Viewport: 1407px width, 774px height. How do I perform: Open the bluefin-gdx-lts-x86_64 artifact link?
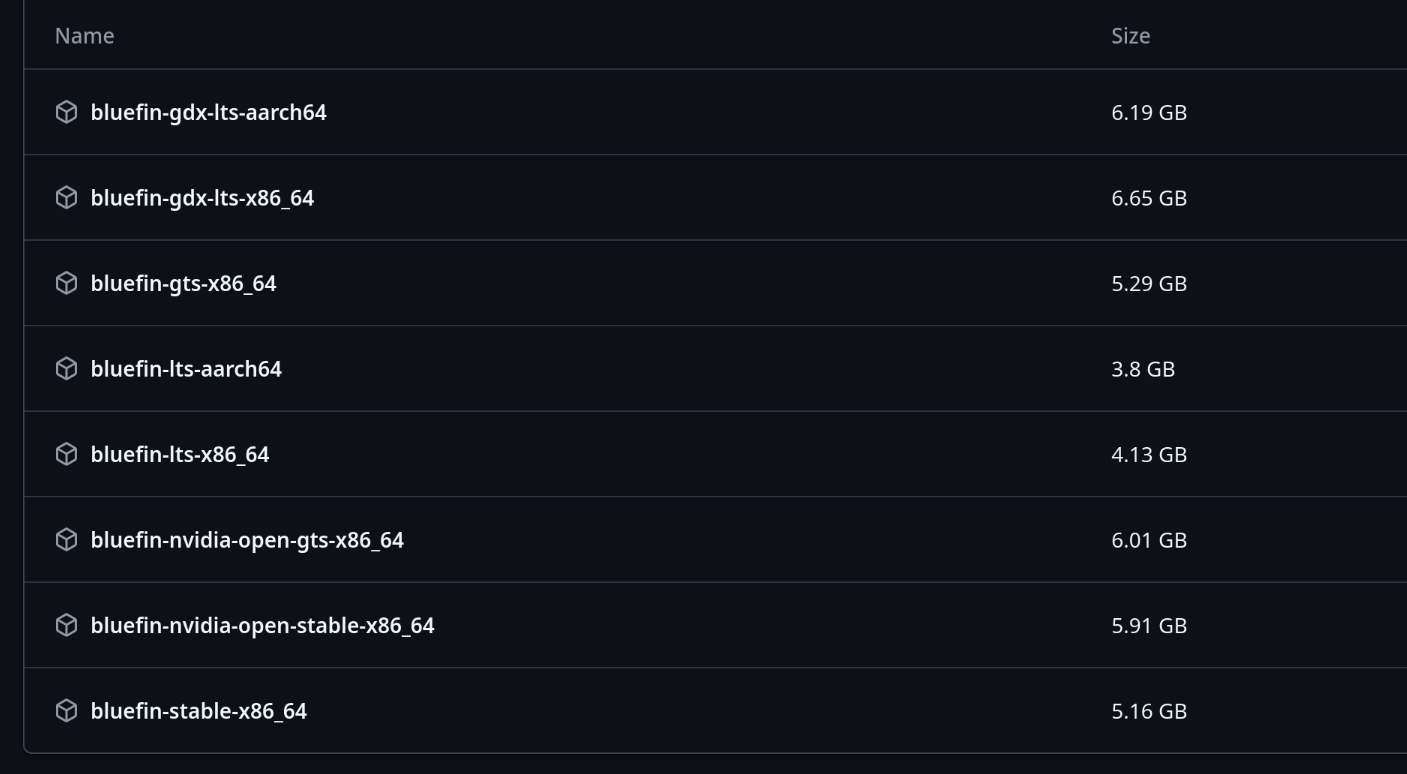(x=202, y=198)
